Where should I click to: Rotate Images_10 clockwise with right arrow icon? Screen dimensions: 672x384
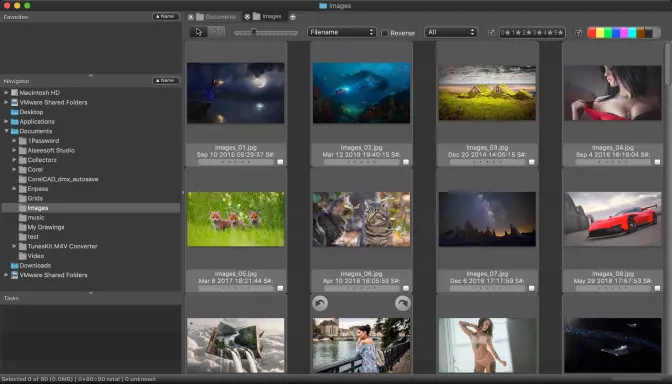pyautogui.click(x=402, y=303)
